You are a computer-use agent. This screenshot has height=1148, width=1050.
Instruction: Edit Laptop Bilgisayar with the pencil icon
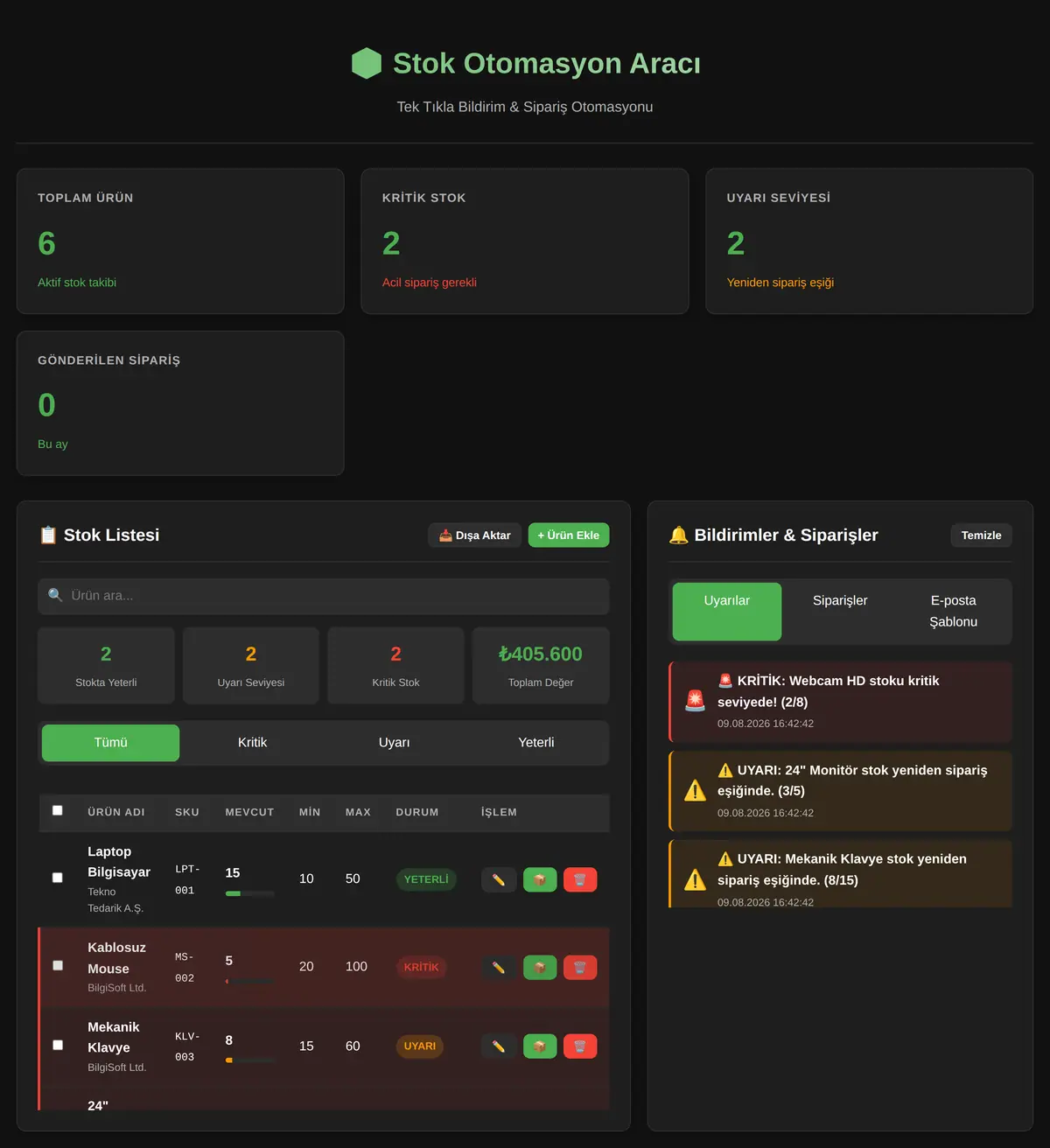[499, 879]
